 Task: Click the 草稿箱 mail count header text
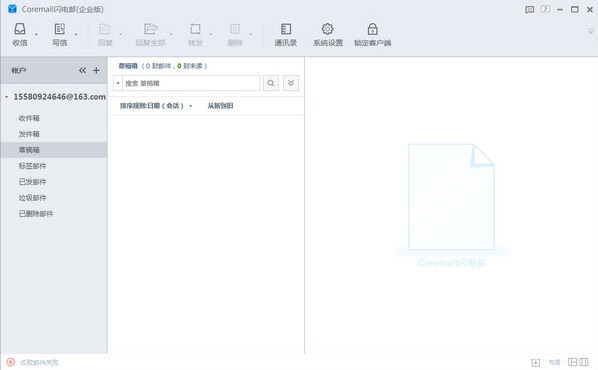[163, 66]
